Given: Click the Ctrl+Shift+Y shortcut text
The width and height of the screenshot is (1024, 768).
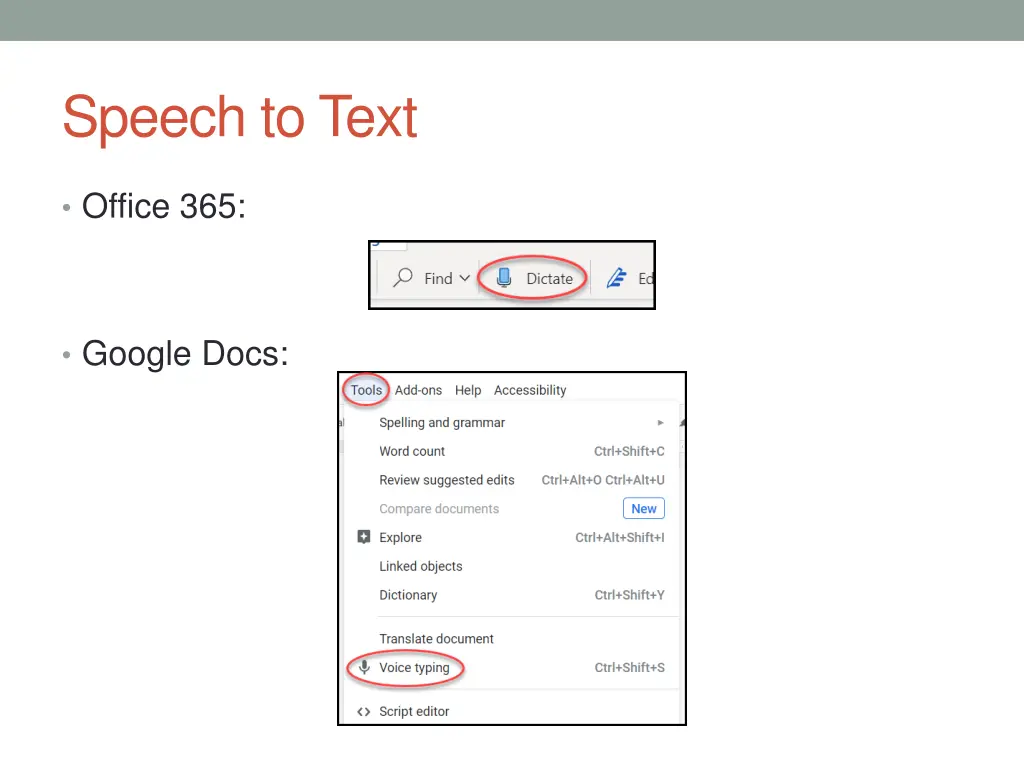Looking at the screenshot, I should 630,595.
